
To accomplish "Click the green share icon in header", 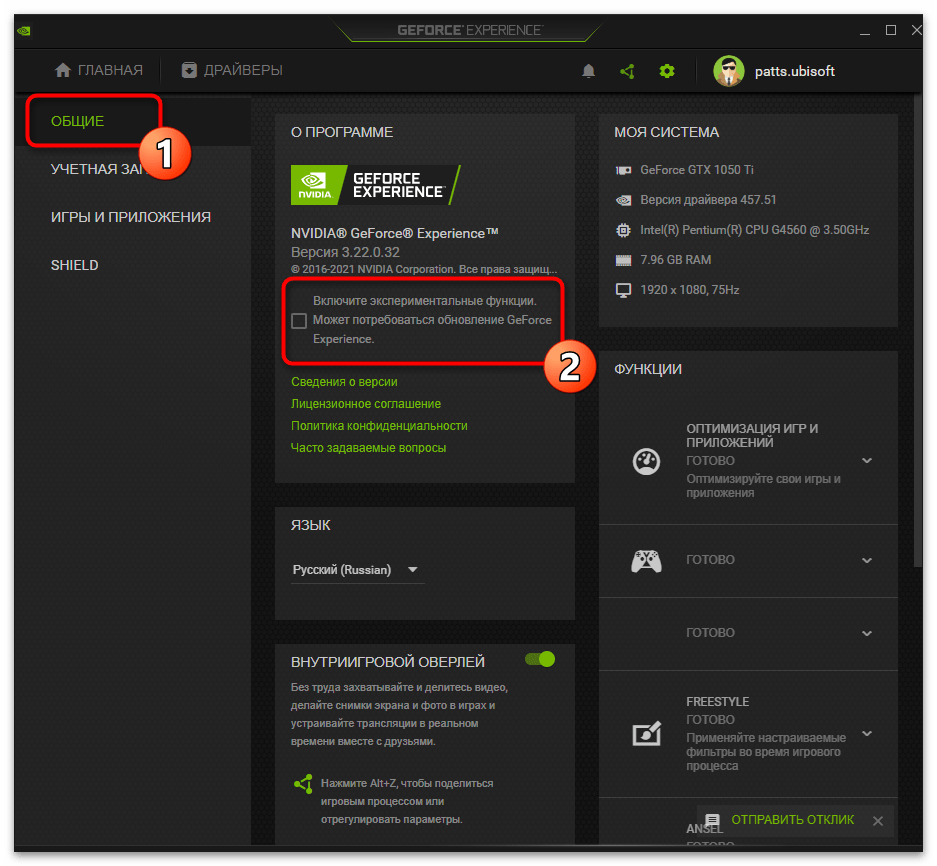I will coord(627,71).
